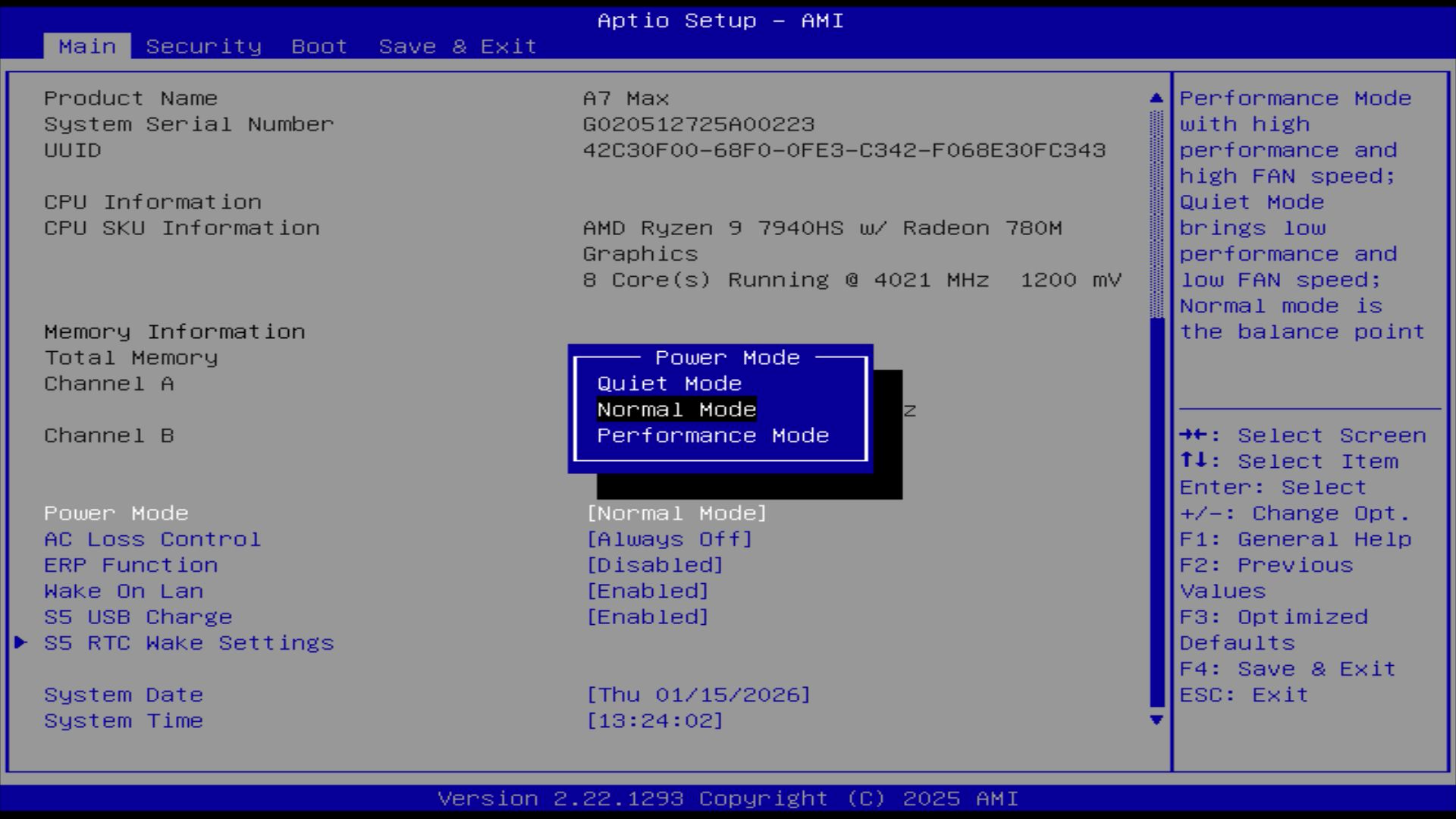Open the AC Loss Control value dropdown
Viewport: 1456px width, 819px height.
click(669, 539)
